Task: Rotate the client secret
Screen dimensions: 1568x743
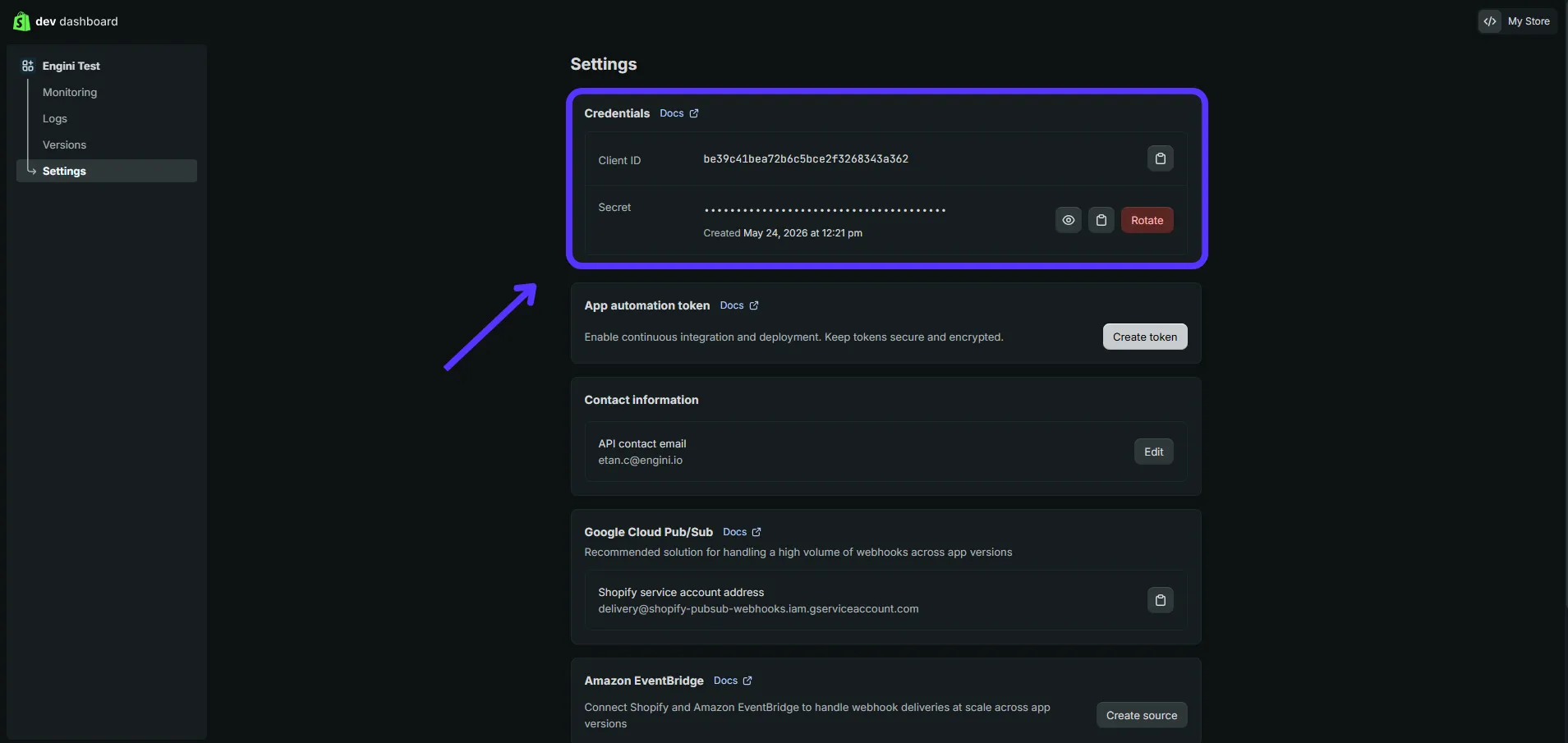Action: pos(1147,220)
